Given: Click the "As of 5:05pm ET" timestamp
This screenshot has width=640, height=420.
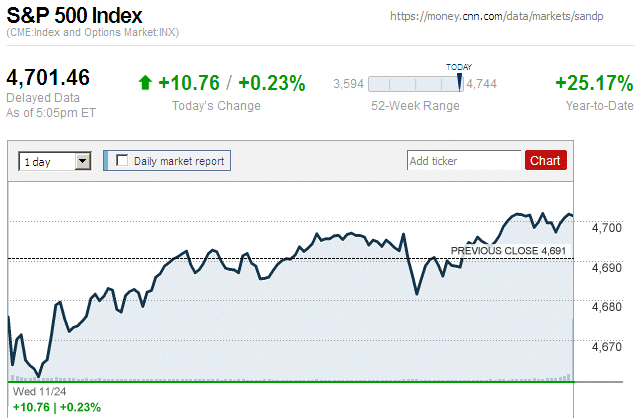Looking at the screenshot, I should (x=52, y=112).
